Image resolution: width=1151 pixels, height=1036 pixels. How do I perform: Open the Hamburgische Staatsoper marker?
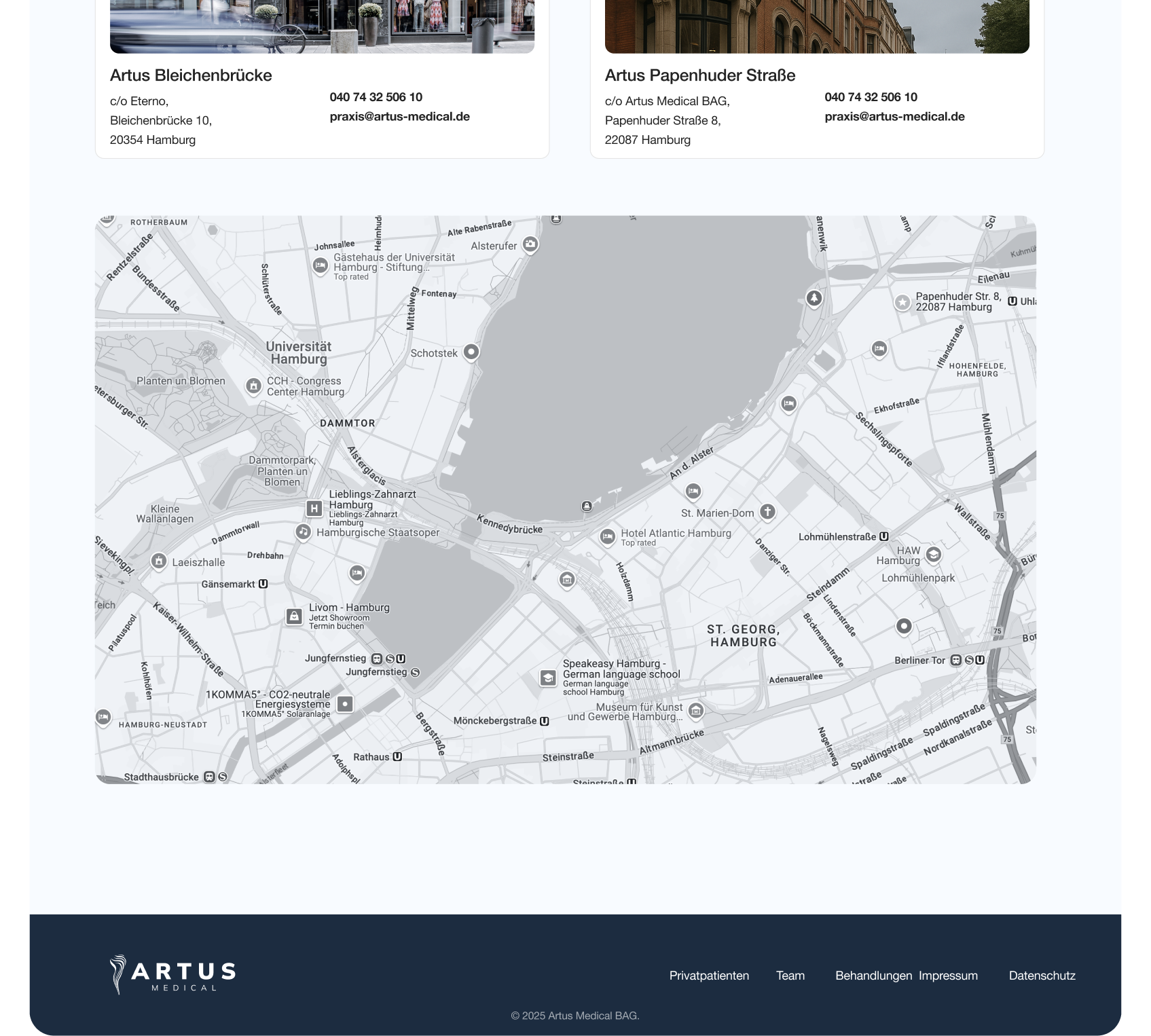[x=303, y=532]
